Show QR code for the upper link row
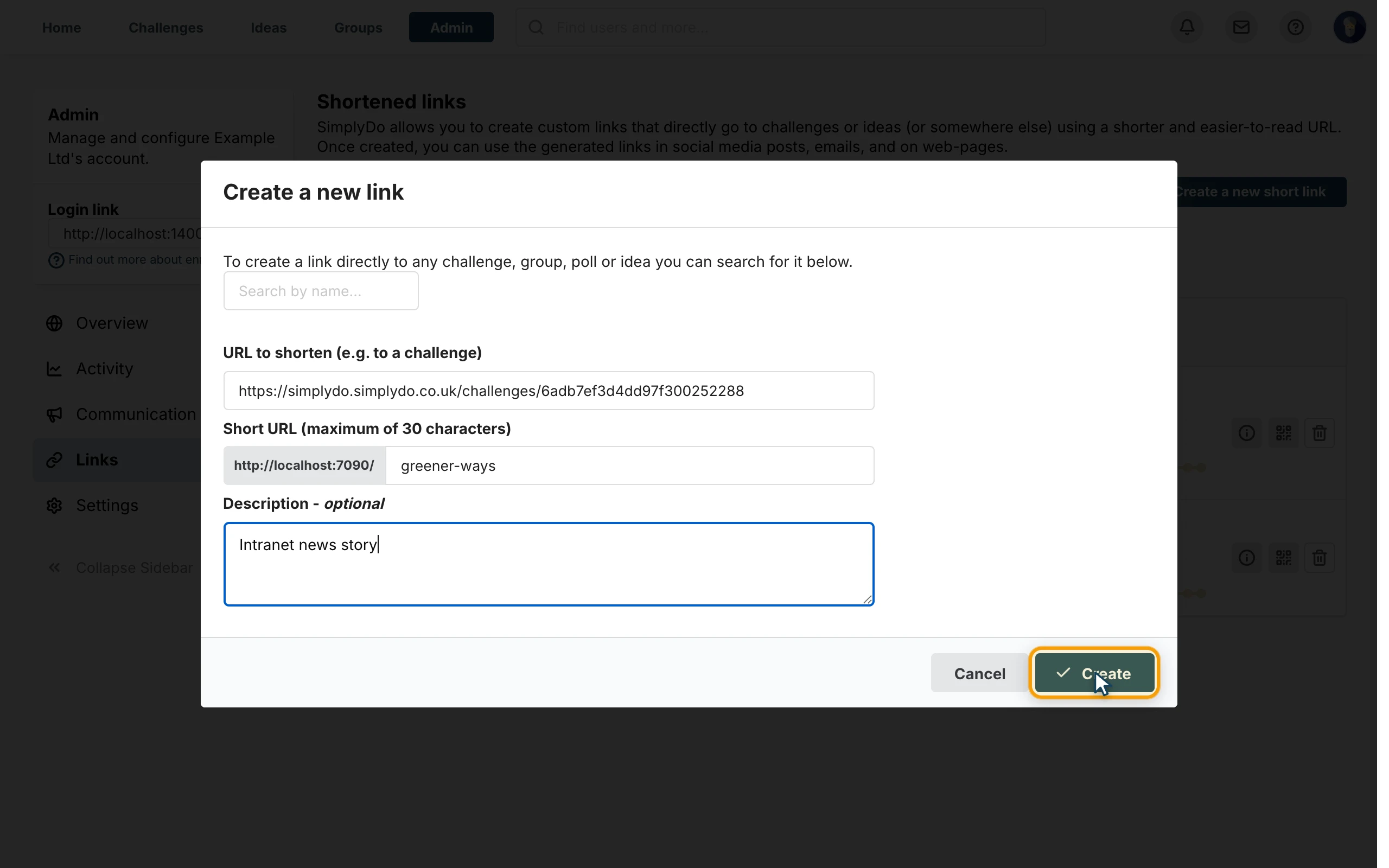This screenshot has width=1389, height=868. tap(1283, 433)
